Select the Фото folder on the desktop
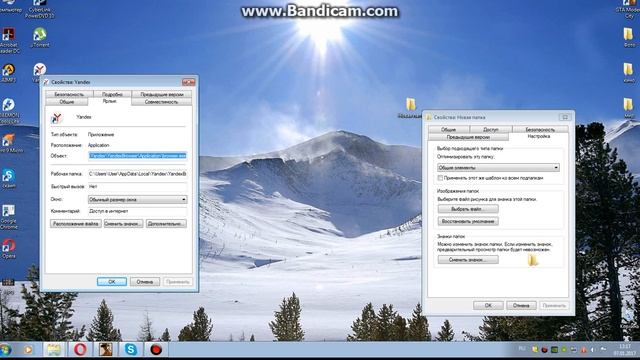 [629, 38]
